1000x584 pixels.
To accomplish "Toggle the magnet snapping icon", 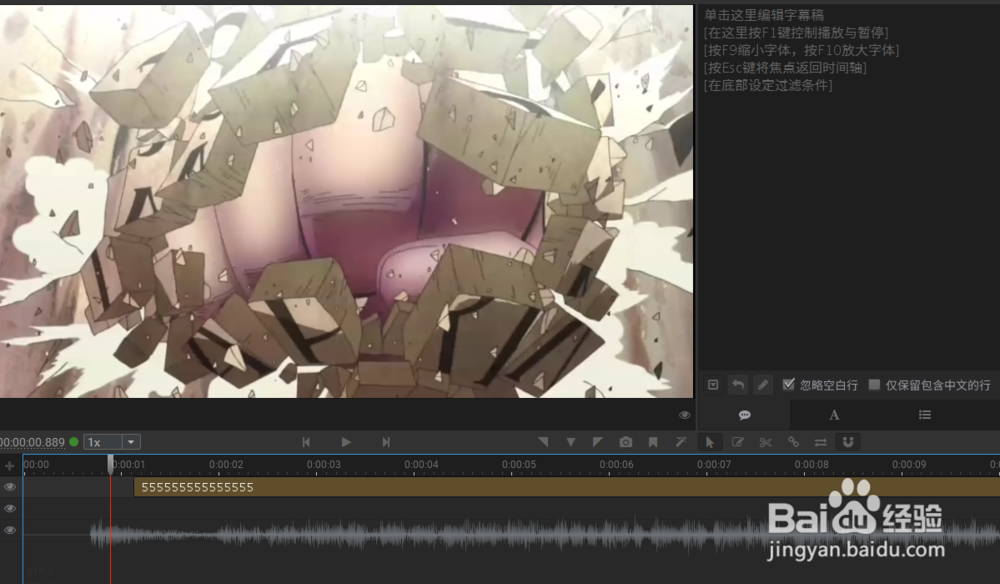I will (848, 442).
